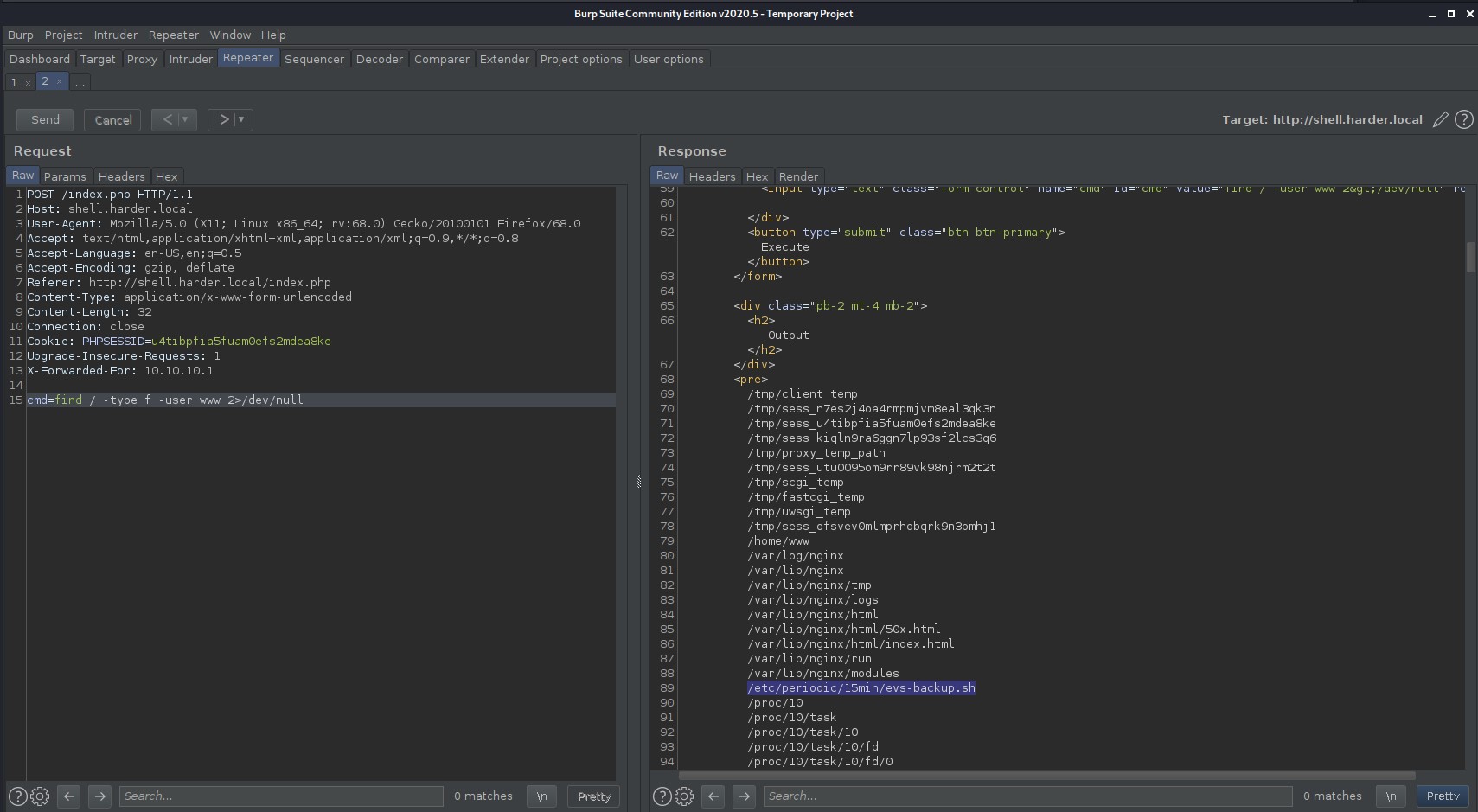Click the Referer header line in the request
Viewport: 1478px width, 812px height.
coord(179,283)
